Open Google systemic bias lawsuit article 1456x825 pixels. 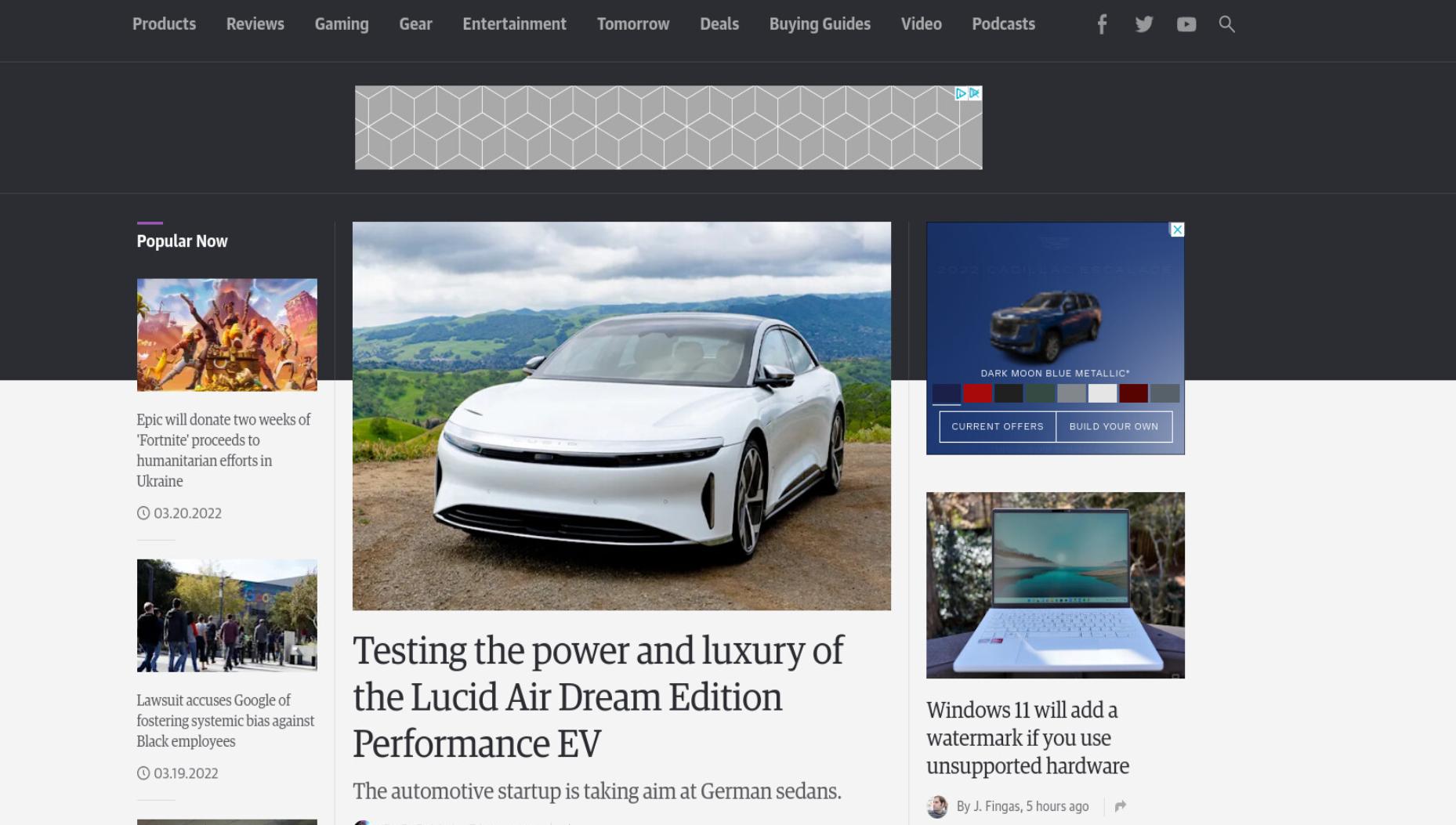click(x=226, y=721)
